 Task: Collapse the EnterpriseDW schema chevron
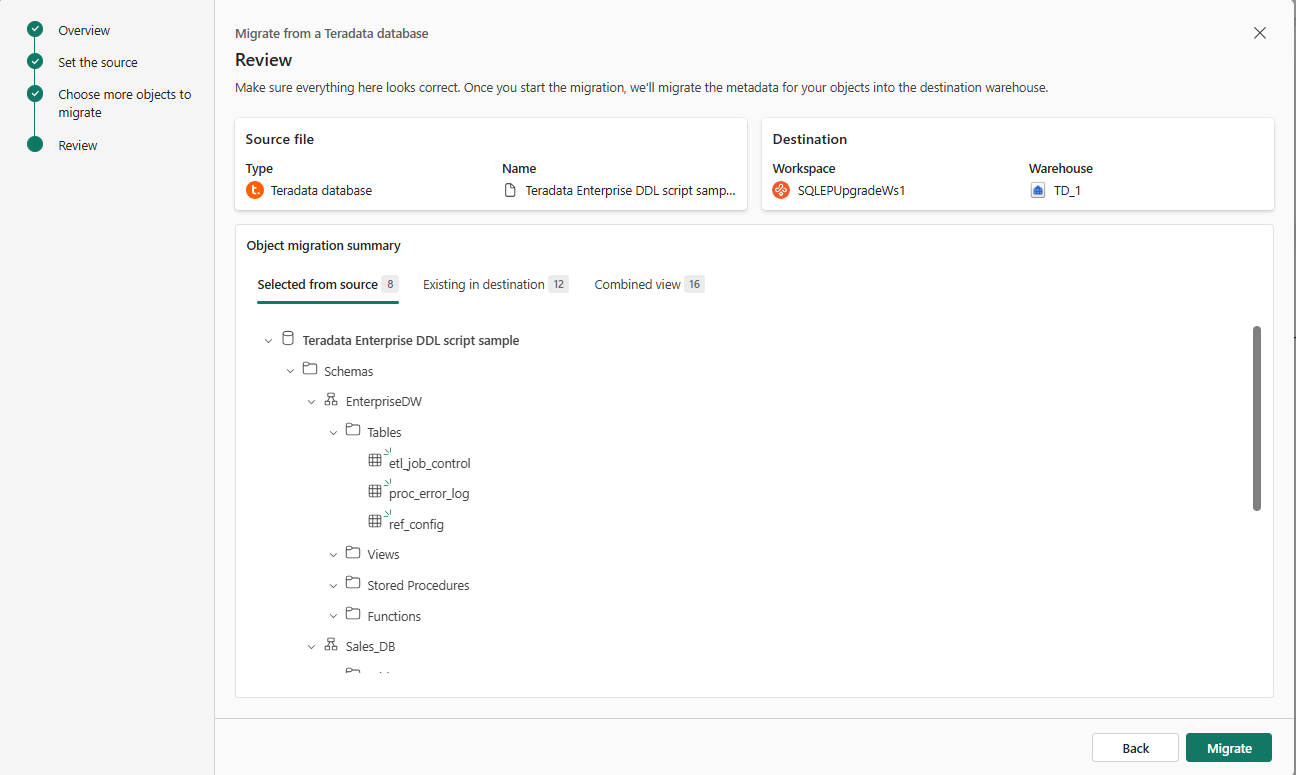312,402
